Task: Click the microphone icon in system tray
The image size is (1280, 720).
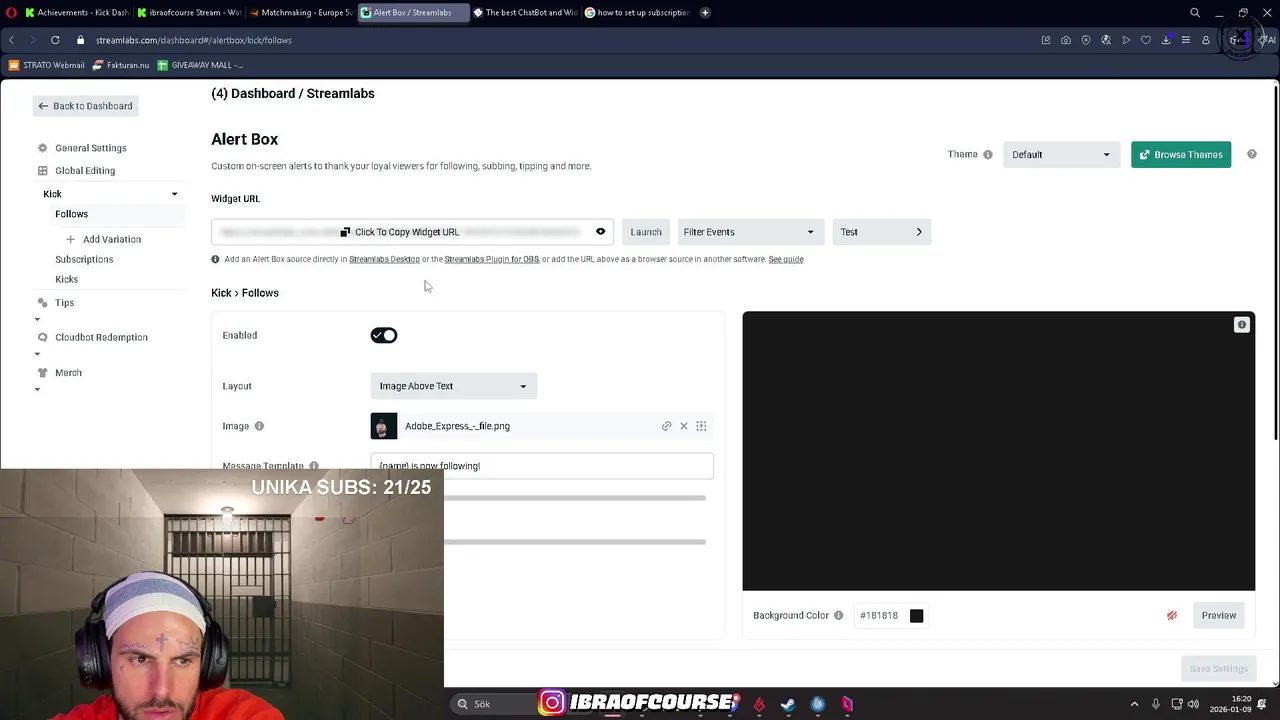Action: (1156, 704)
